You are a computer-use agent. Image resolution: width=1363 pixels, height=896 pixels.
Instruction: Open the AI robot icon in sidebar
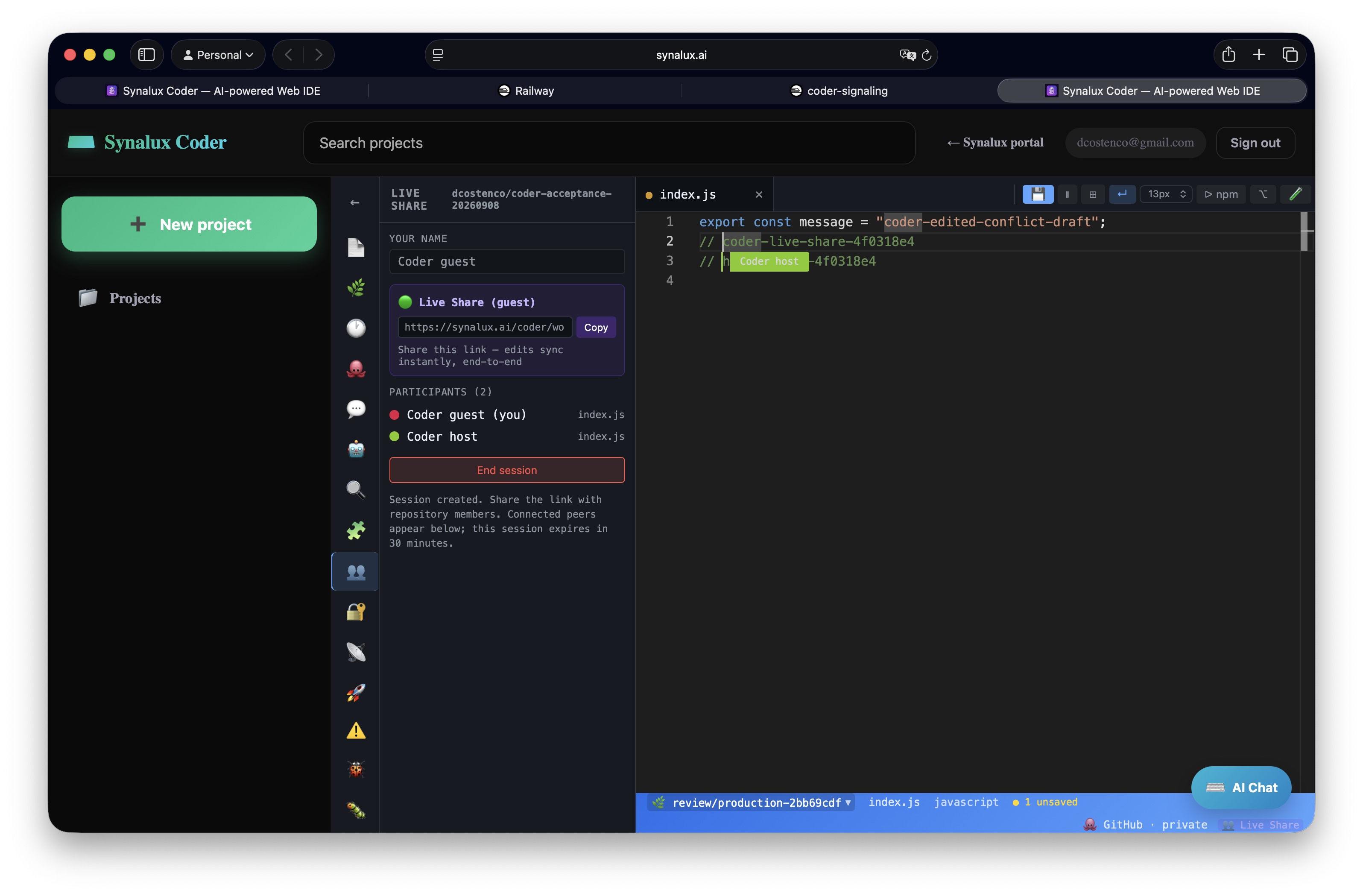pyautogui.click(x=356, y=449)
